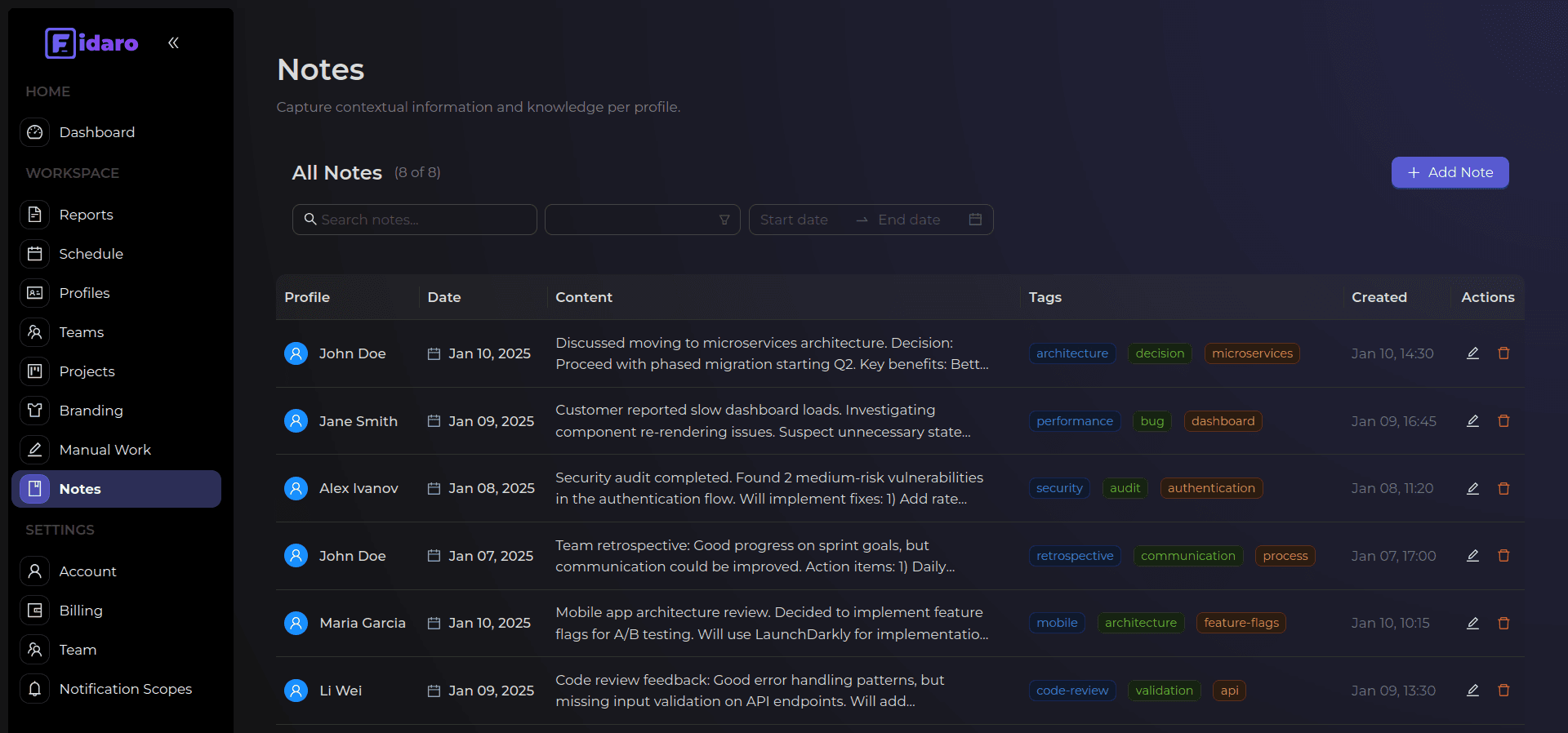Collapse the sidebar with double-chevron icon
Image resolution: width=1568 pixels, height=733 pixels.
173,42
